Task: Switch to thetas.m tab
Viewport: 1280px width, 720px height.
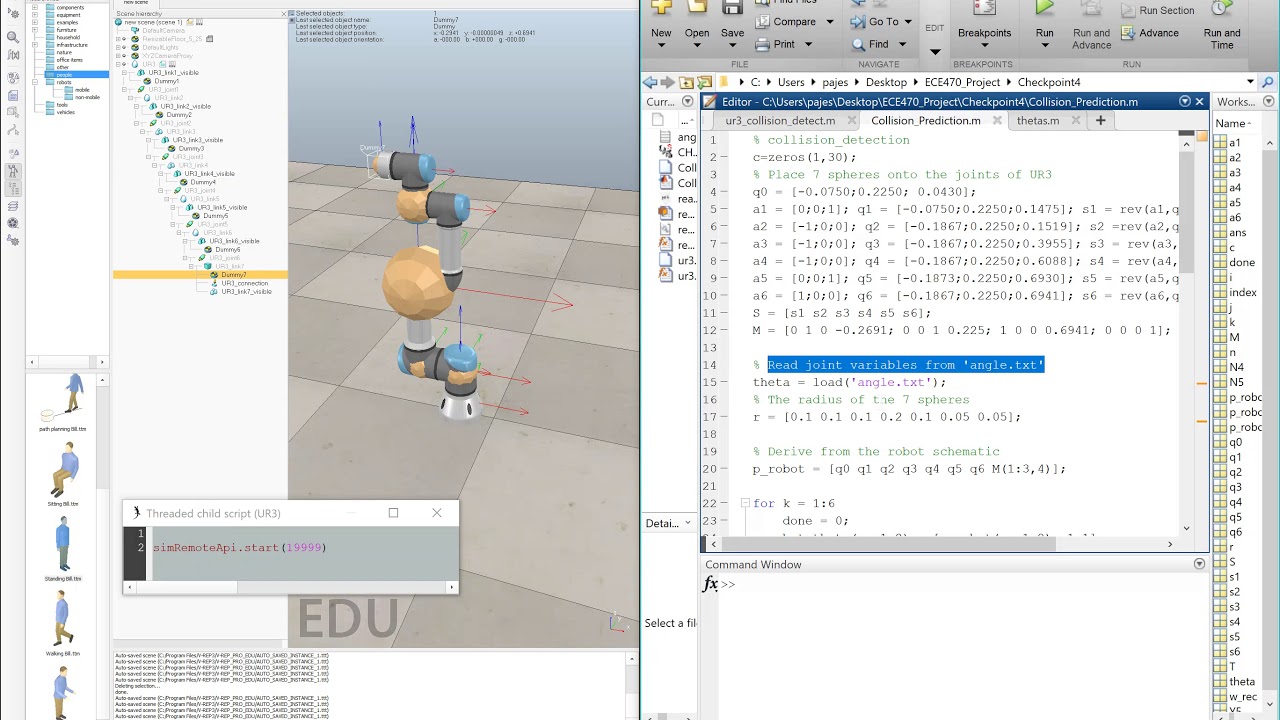Action: (x=1037, y=121)
